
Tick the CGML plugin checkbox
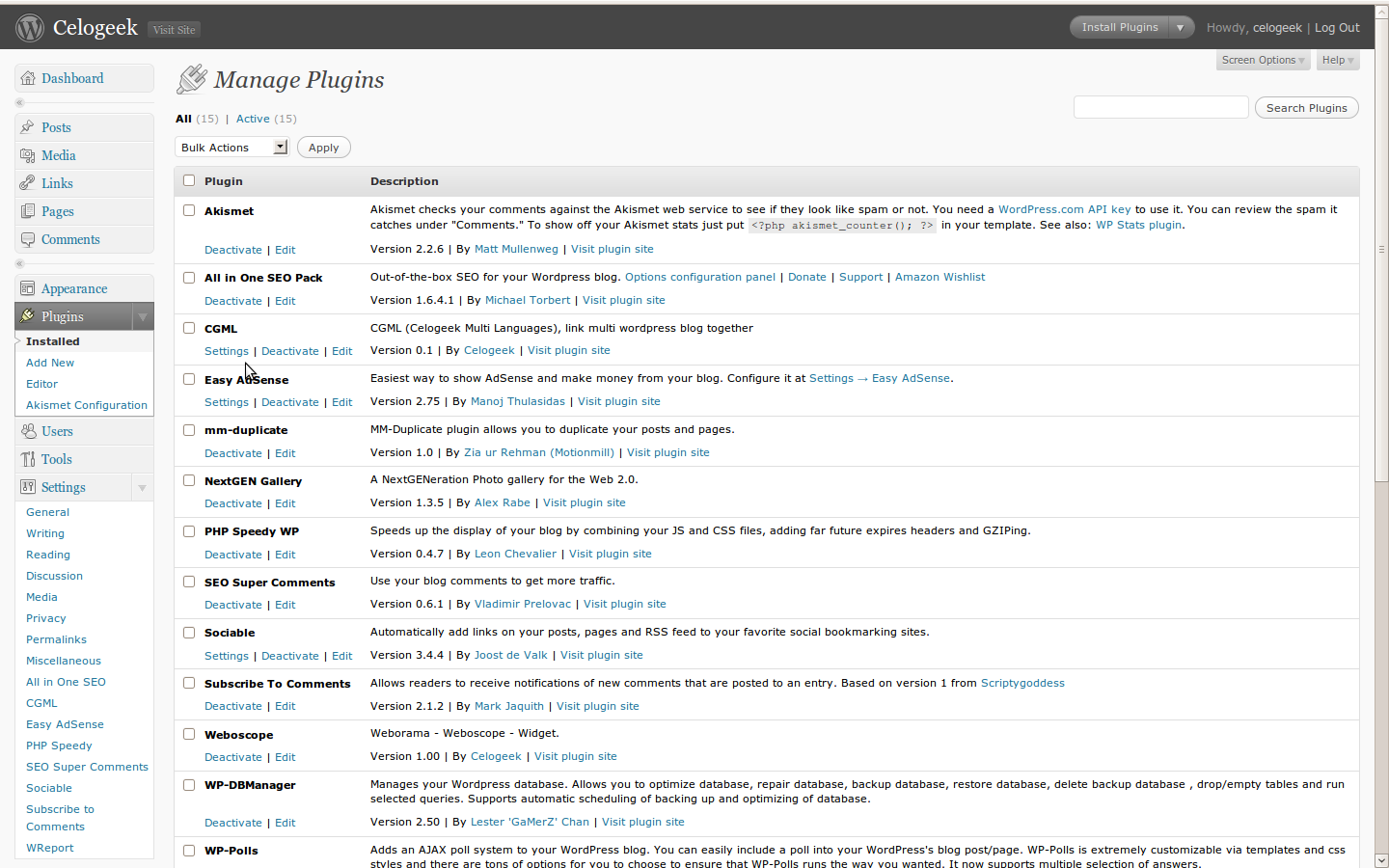click(189, 328)
